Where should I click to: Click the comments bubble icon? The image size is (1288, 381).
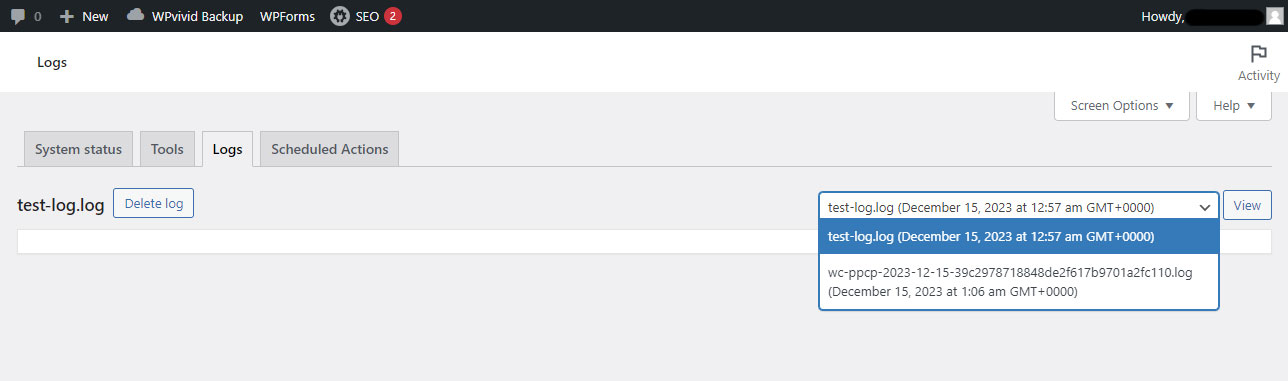point(18,16)
